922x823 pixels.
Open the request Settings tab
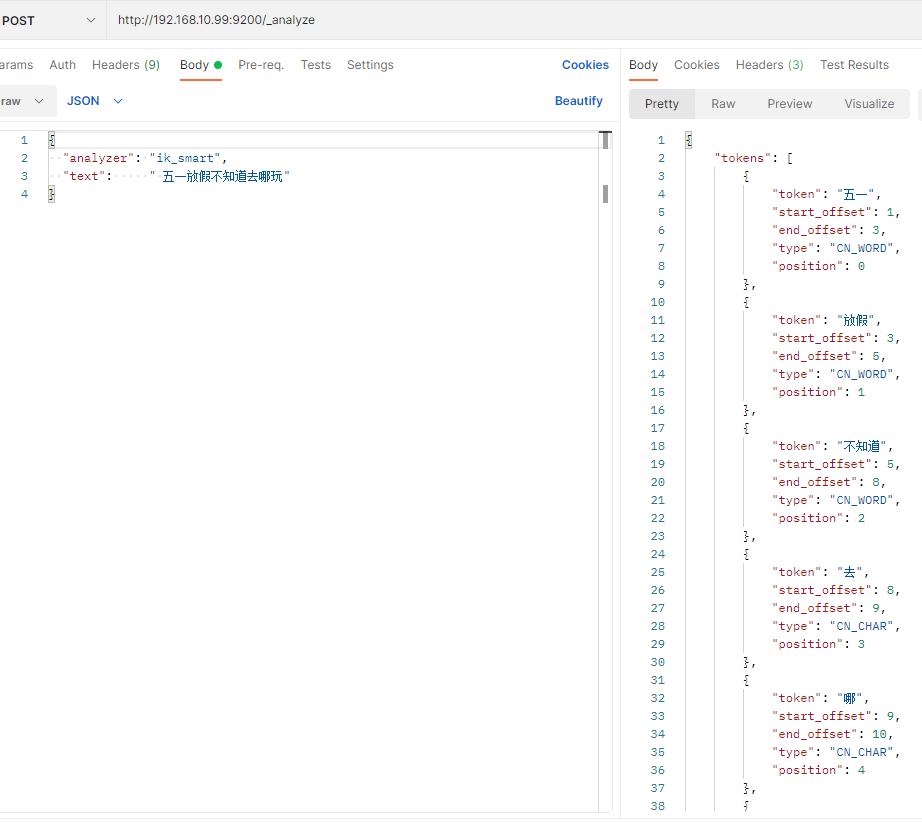tap(370, 65)
